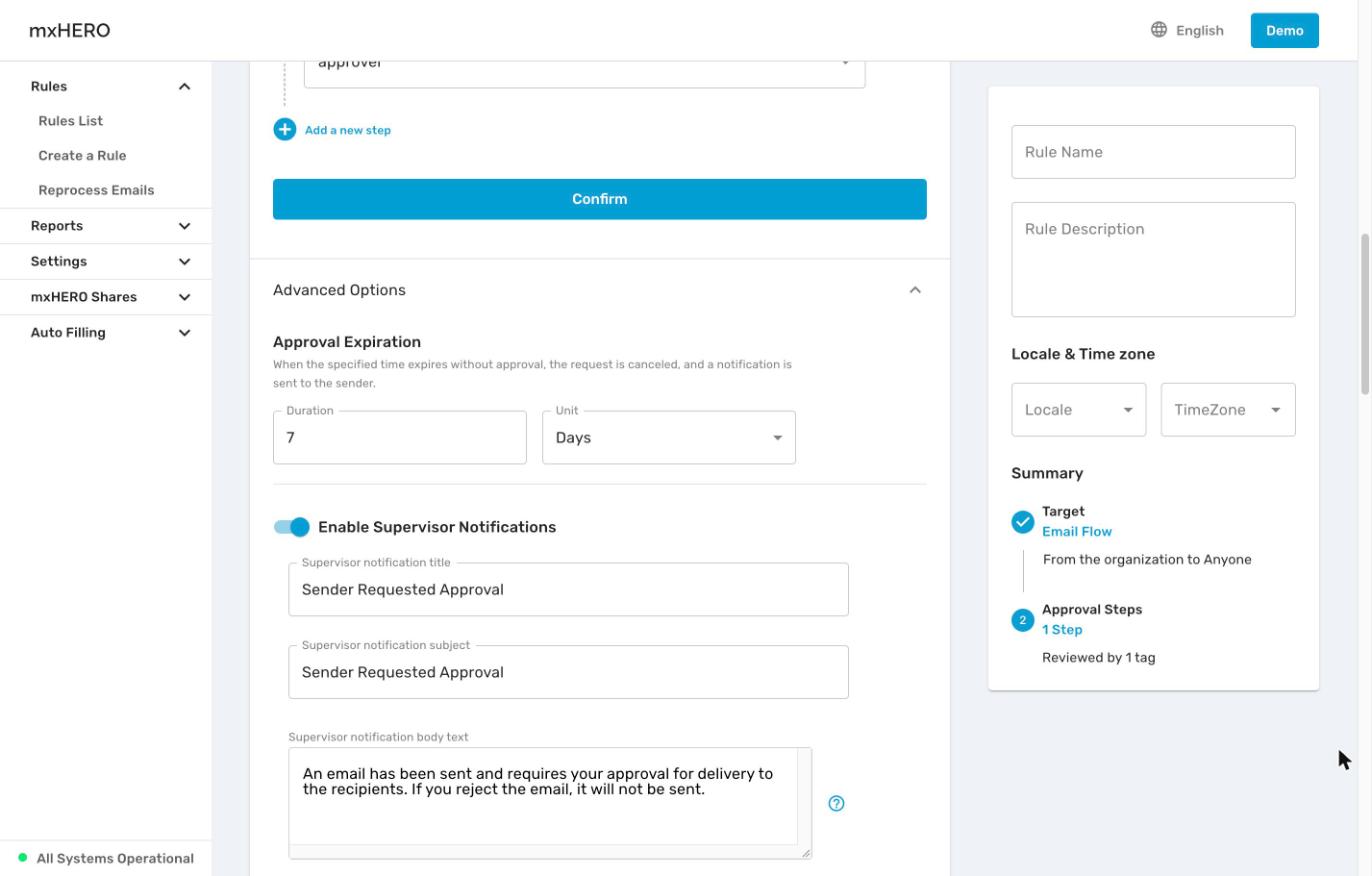Expand the Reports sidebar section

pyautogui.click(x=184, y=226)
